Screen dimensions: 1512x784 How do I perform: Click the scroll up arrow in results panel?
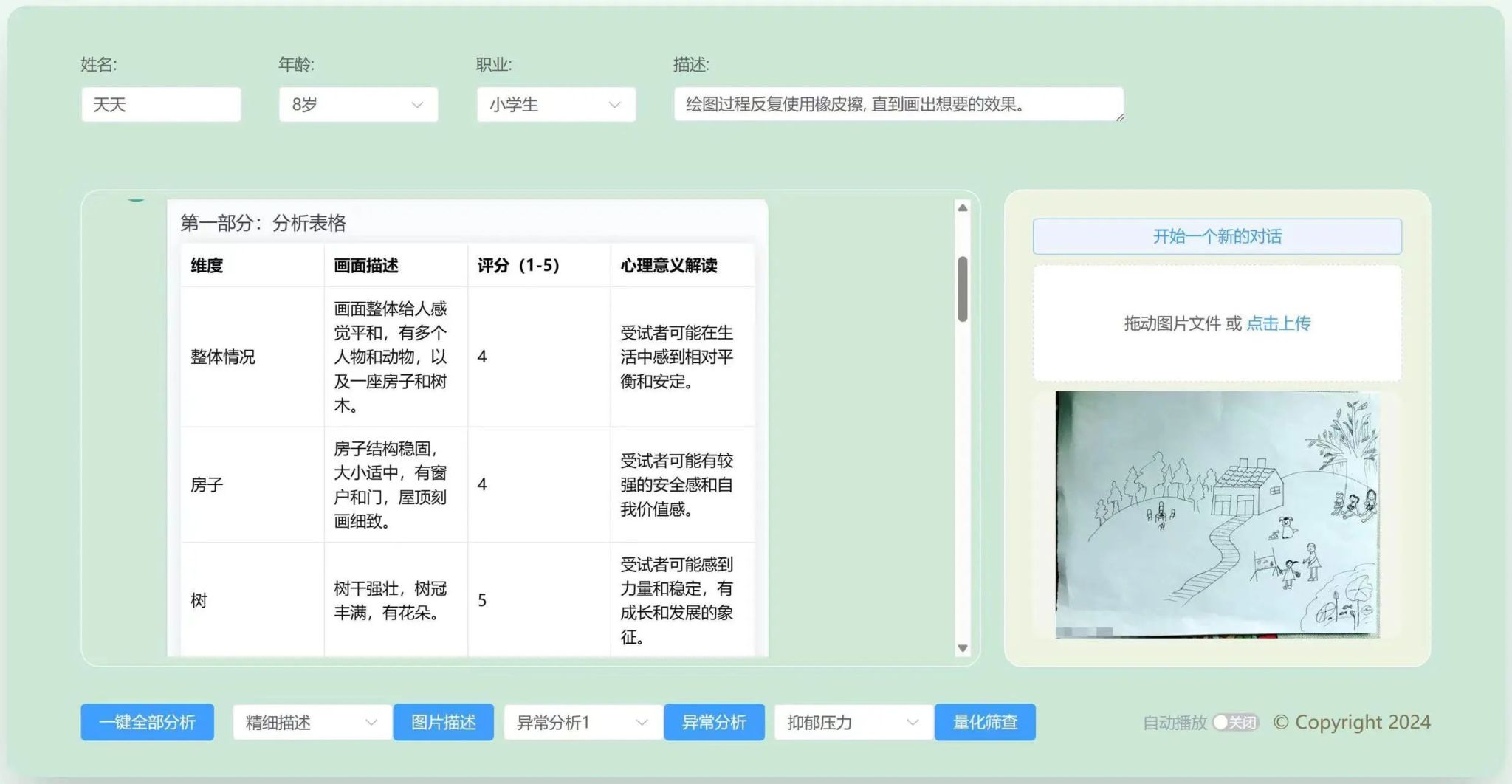pyautogui.click(x=963, y=208)
